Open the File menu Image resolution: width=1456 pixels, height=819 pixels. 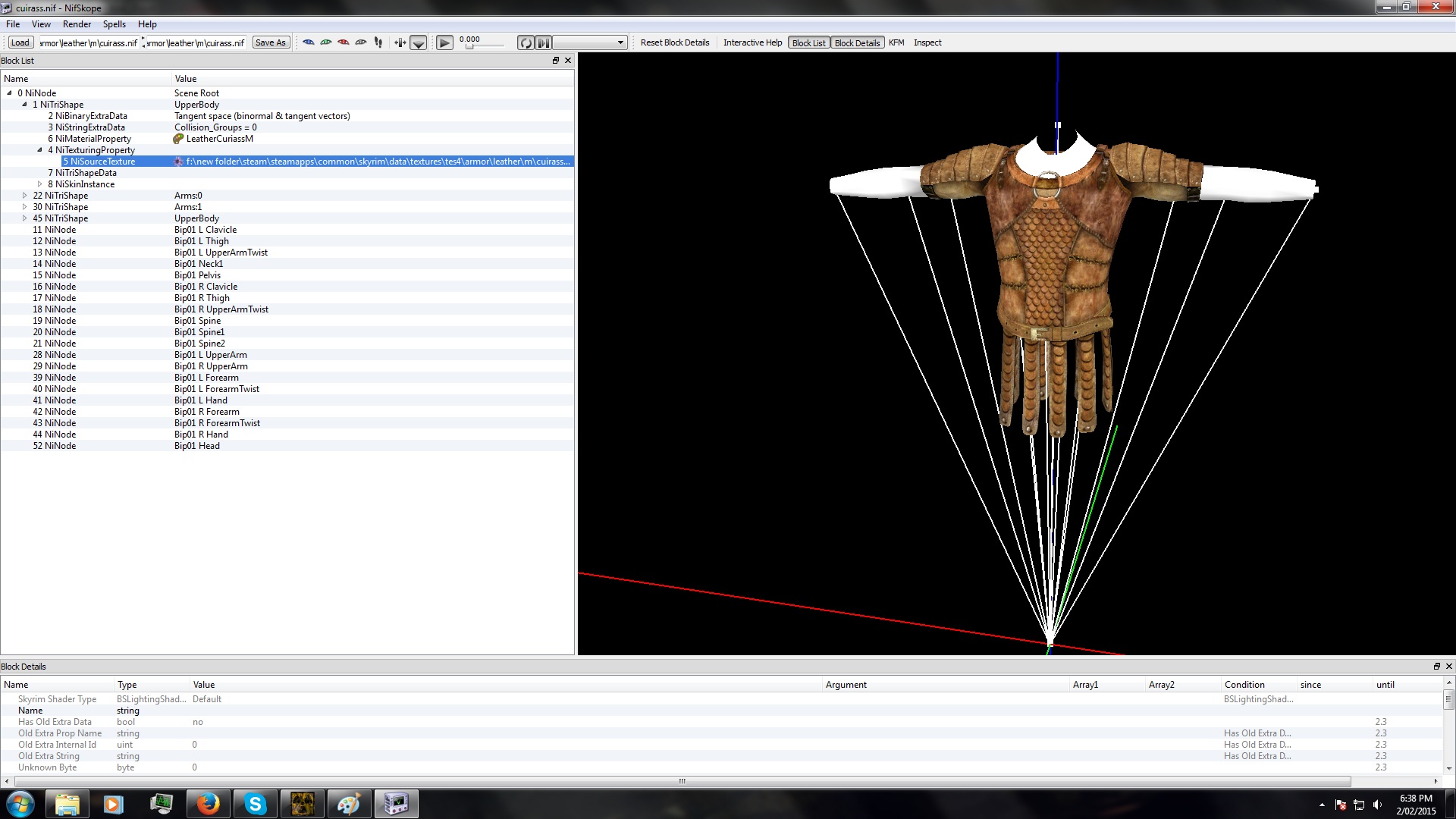click(x=13, y=24)
